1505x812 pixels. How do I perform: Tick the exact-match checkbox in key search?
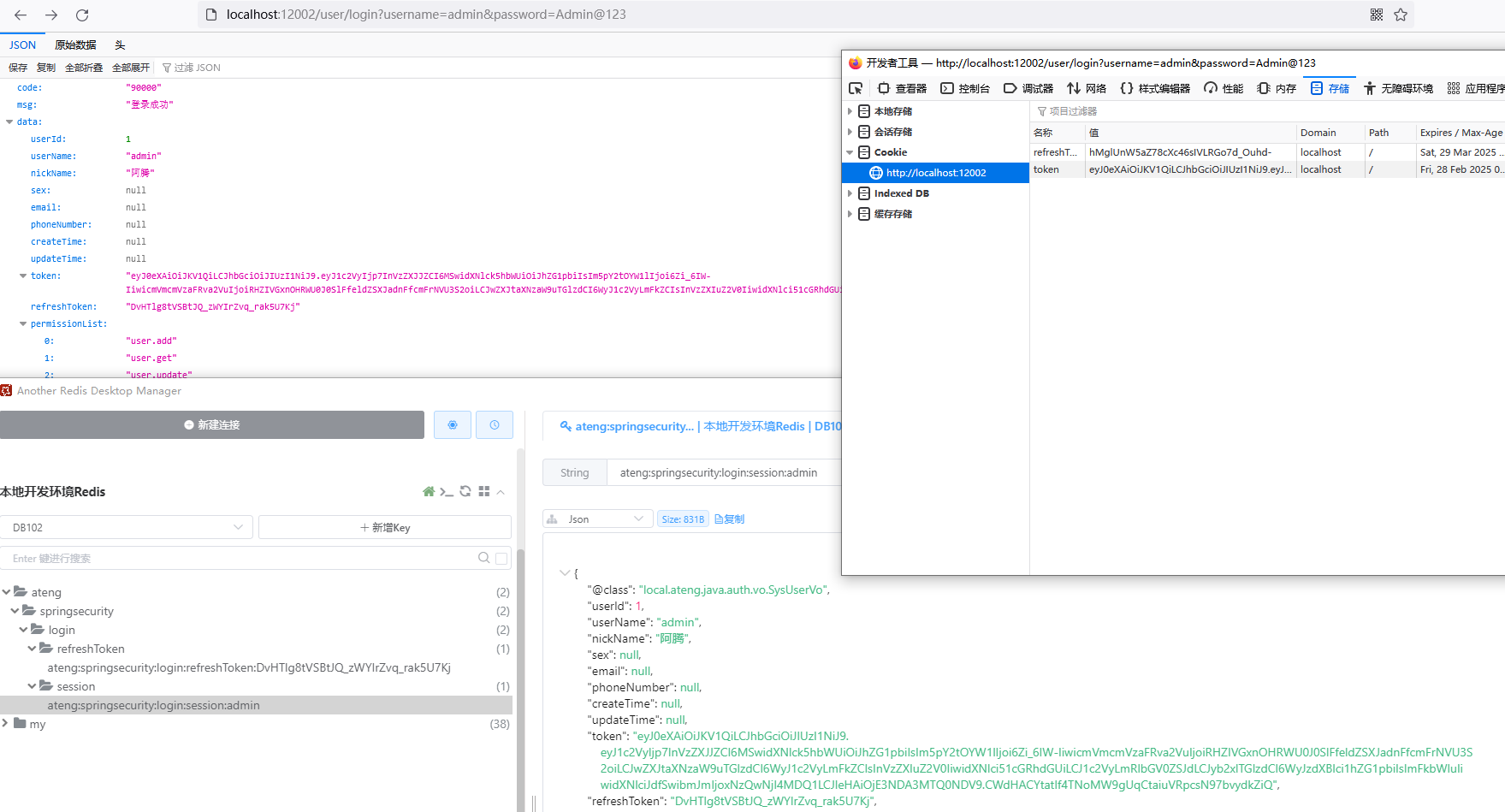[501, 559]
